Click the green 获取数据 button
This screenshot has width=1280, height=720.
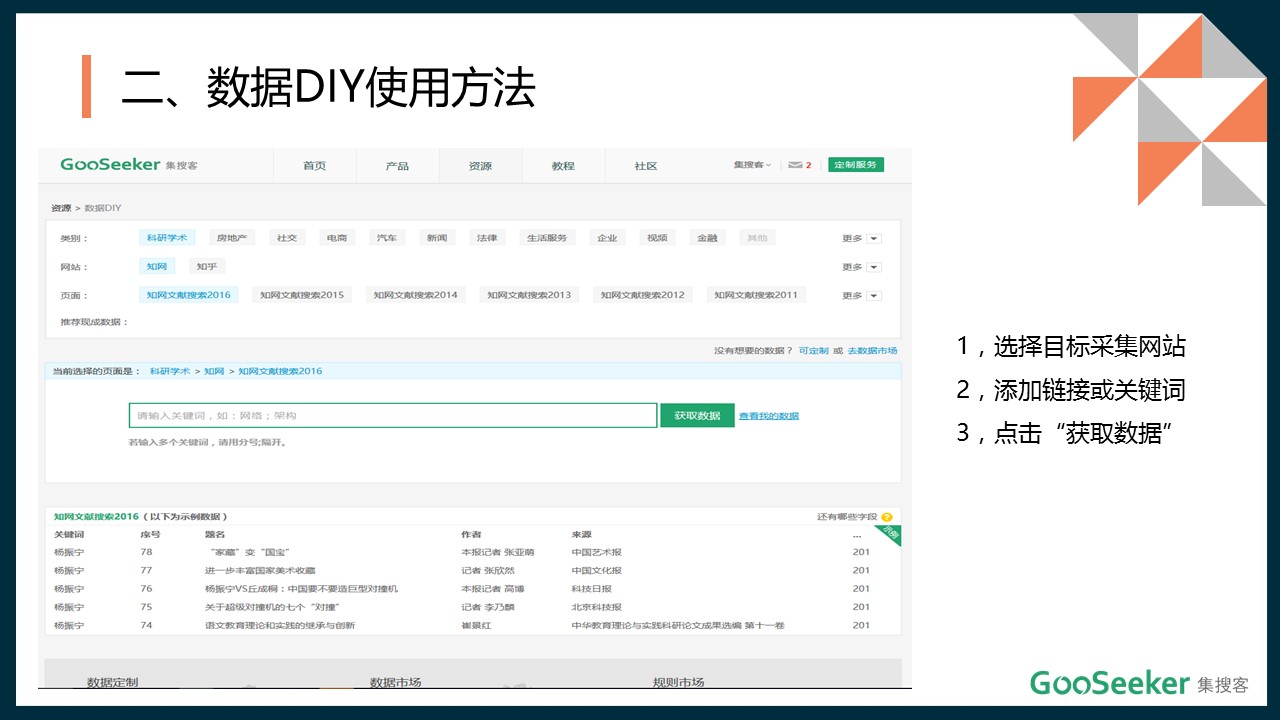click(697, 416)
